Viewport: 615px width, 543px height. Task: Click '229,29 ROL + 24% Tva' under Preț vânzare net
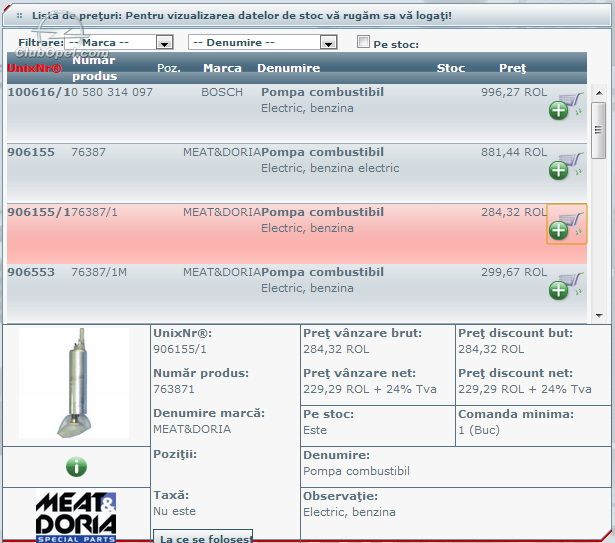(370, 389)
